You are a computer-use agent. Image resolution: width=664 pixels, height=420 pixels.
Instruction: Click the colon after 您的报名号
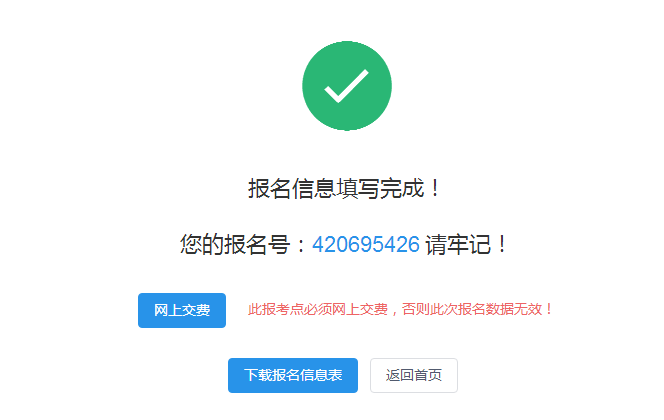click(301, 244)
